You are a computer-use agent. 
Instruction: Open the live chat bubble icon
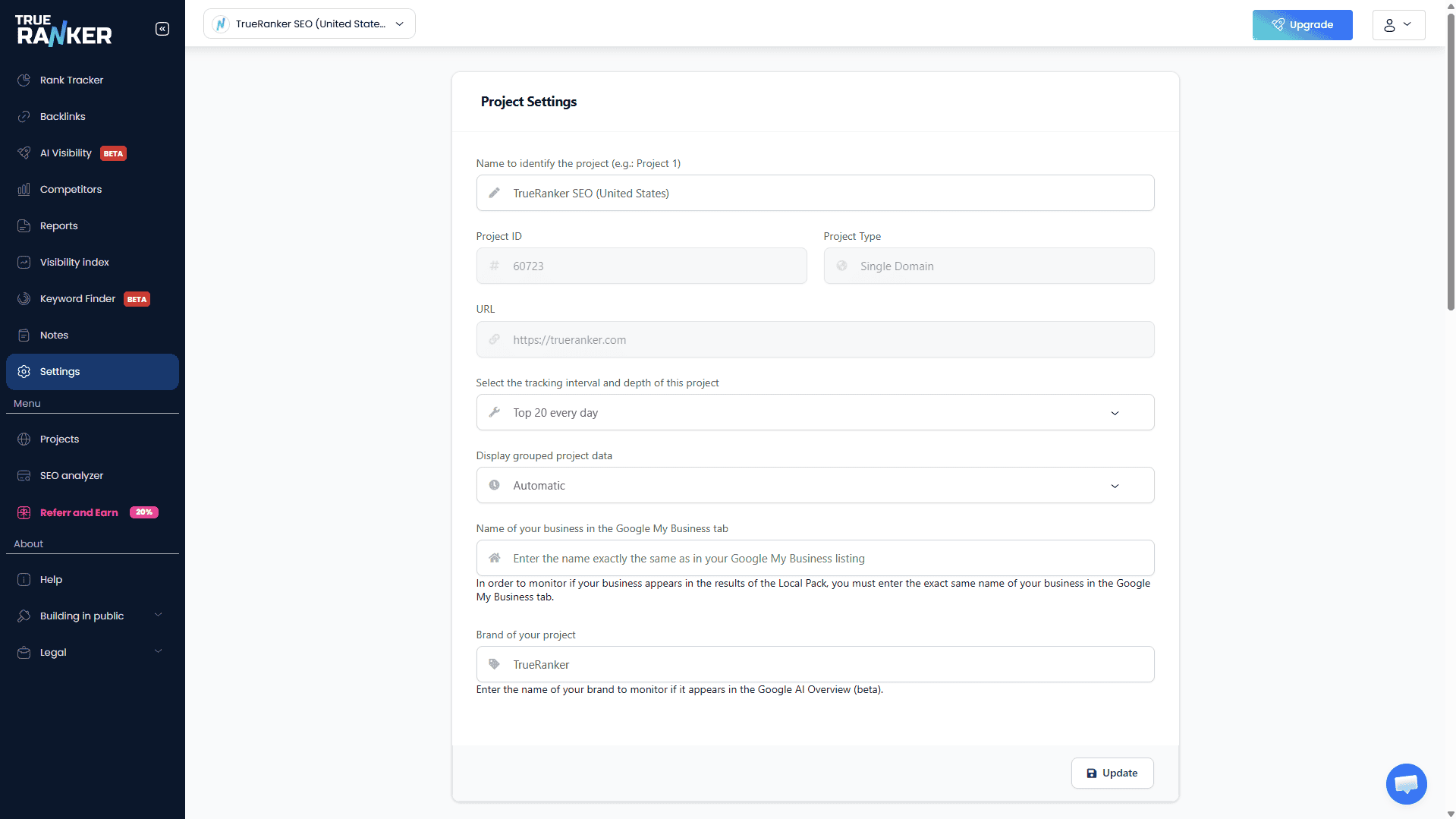pyautogui.click(x=1406, y=783)
